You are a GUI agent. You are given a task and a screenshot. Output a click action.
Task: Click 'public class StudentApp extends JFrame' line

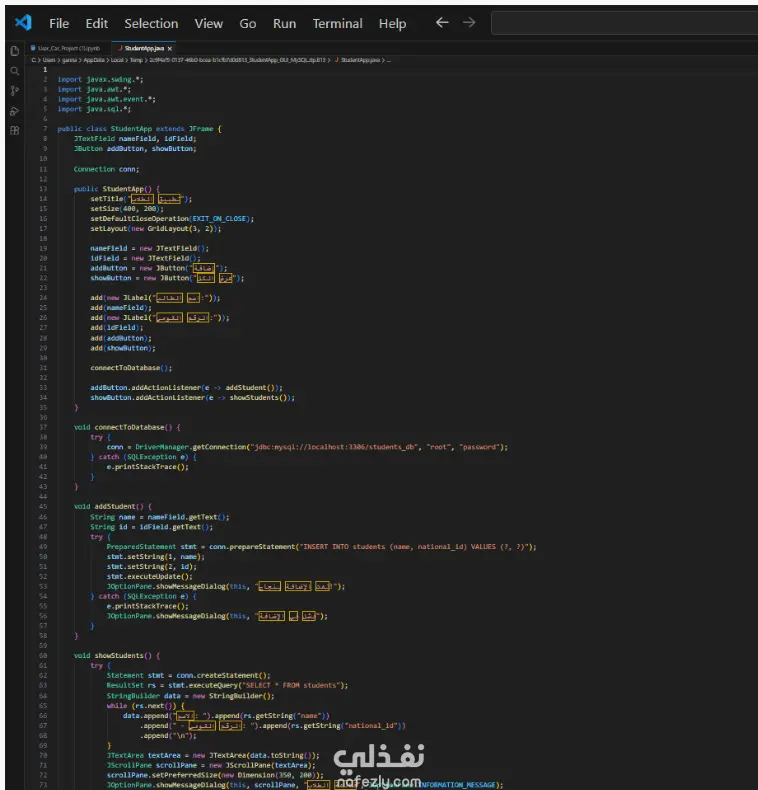coord(139,129)
